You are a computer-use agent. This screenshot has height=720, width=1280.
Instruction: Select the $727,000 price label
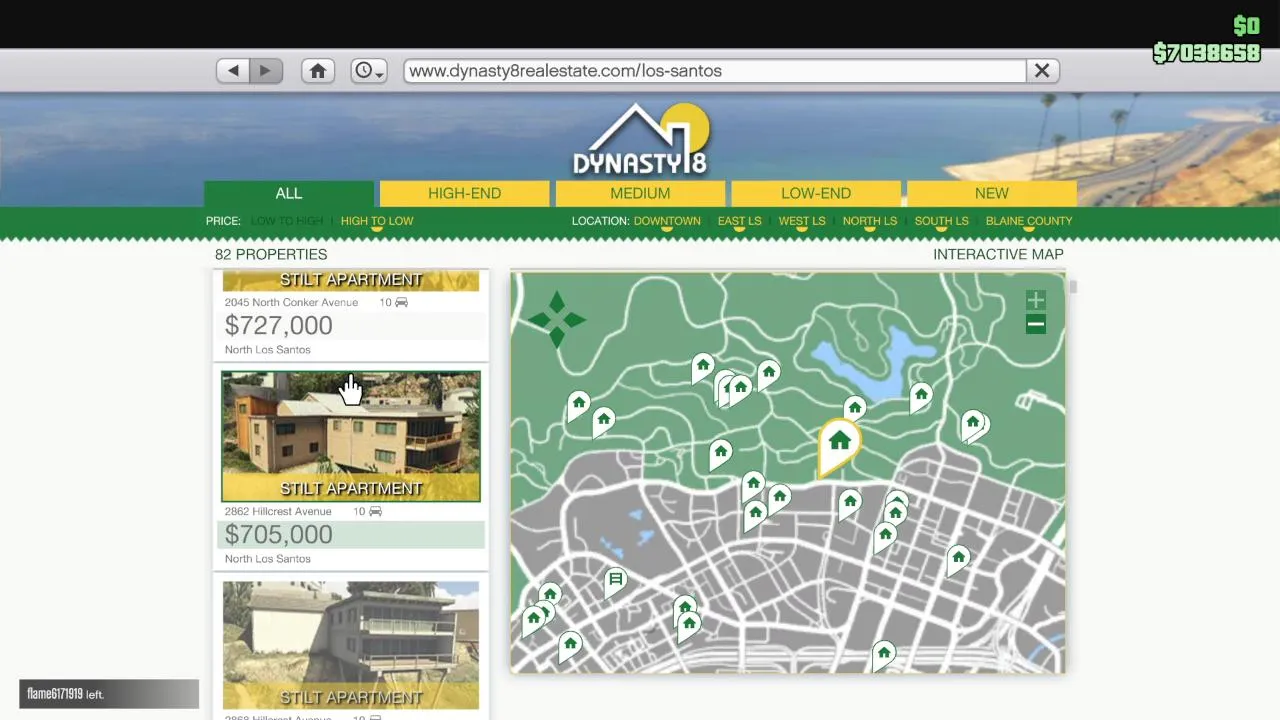279,326
